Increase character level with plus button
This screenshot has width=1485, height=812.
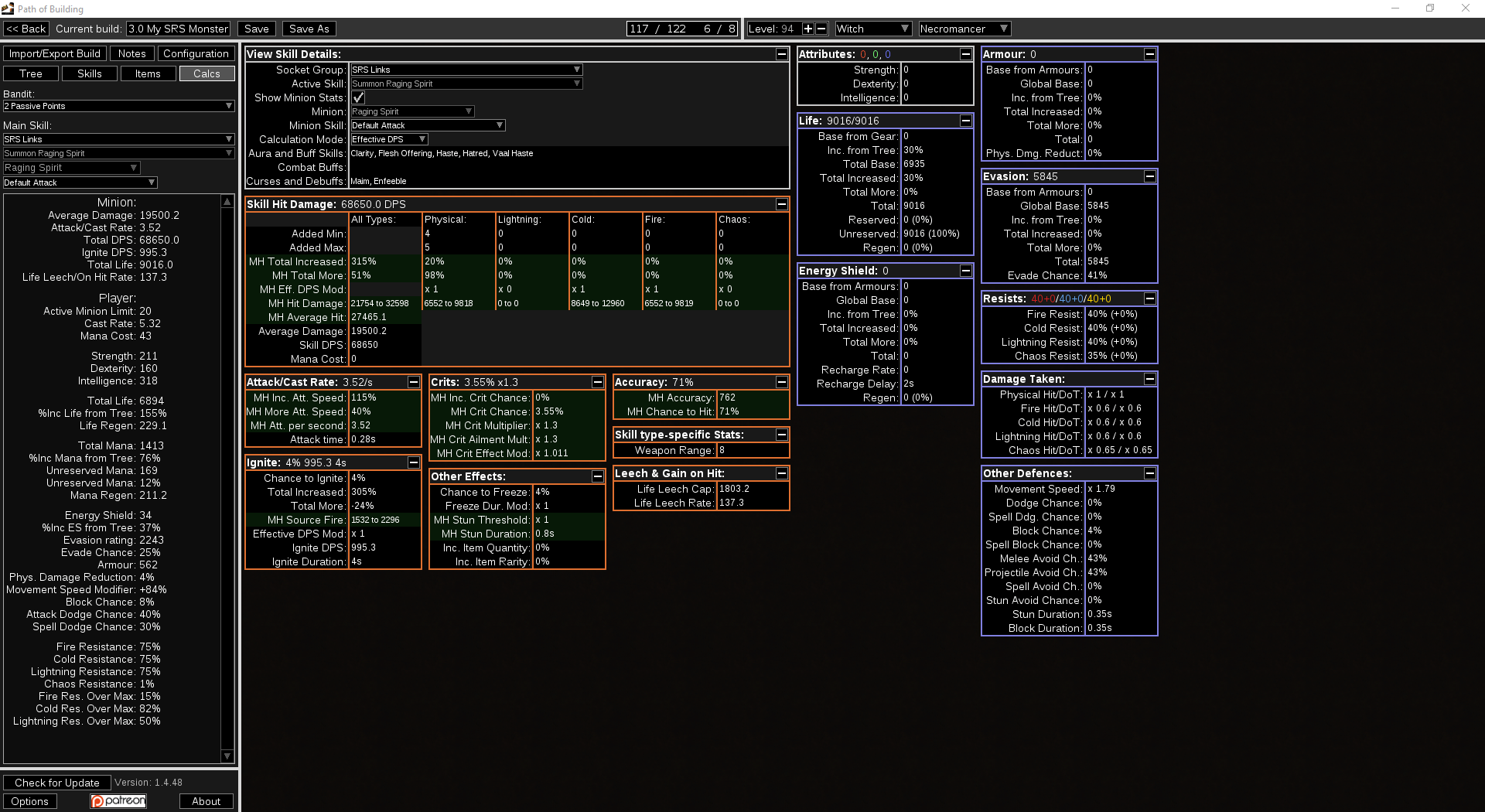click(x=808, y=29)
